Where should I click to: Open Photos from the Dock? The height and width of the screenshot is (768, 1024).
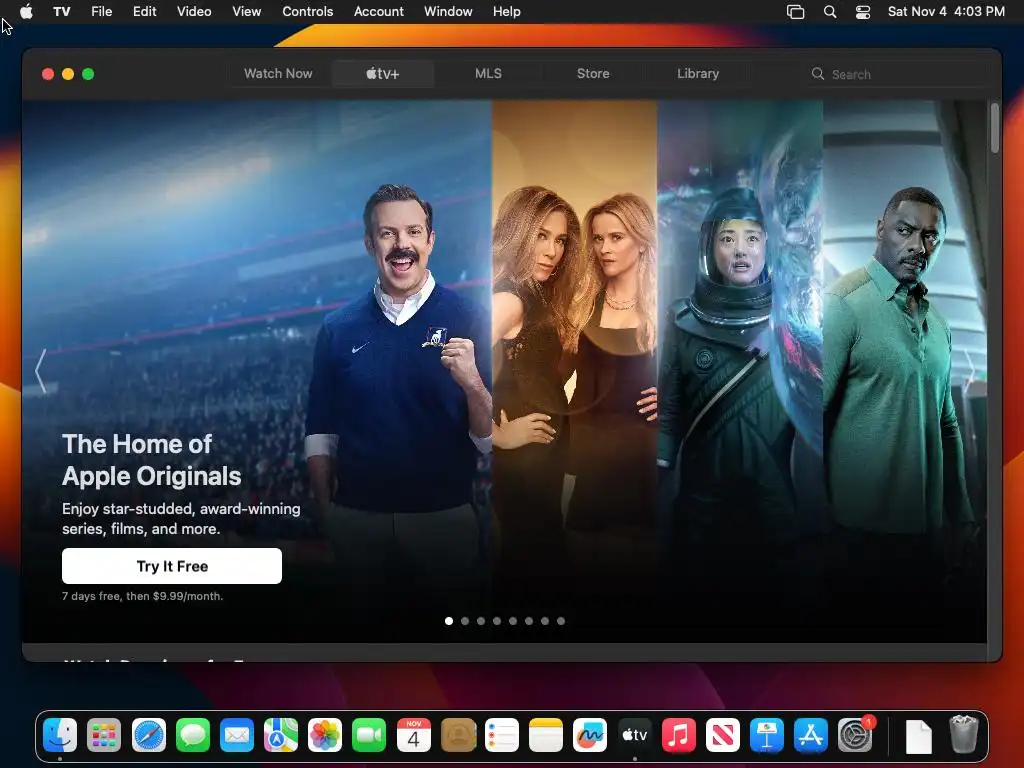click(x=325, y=735)
